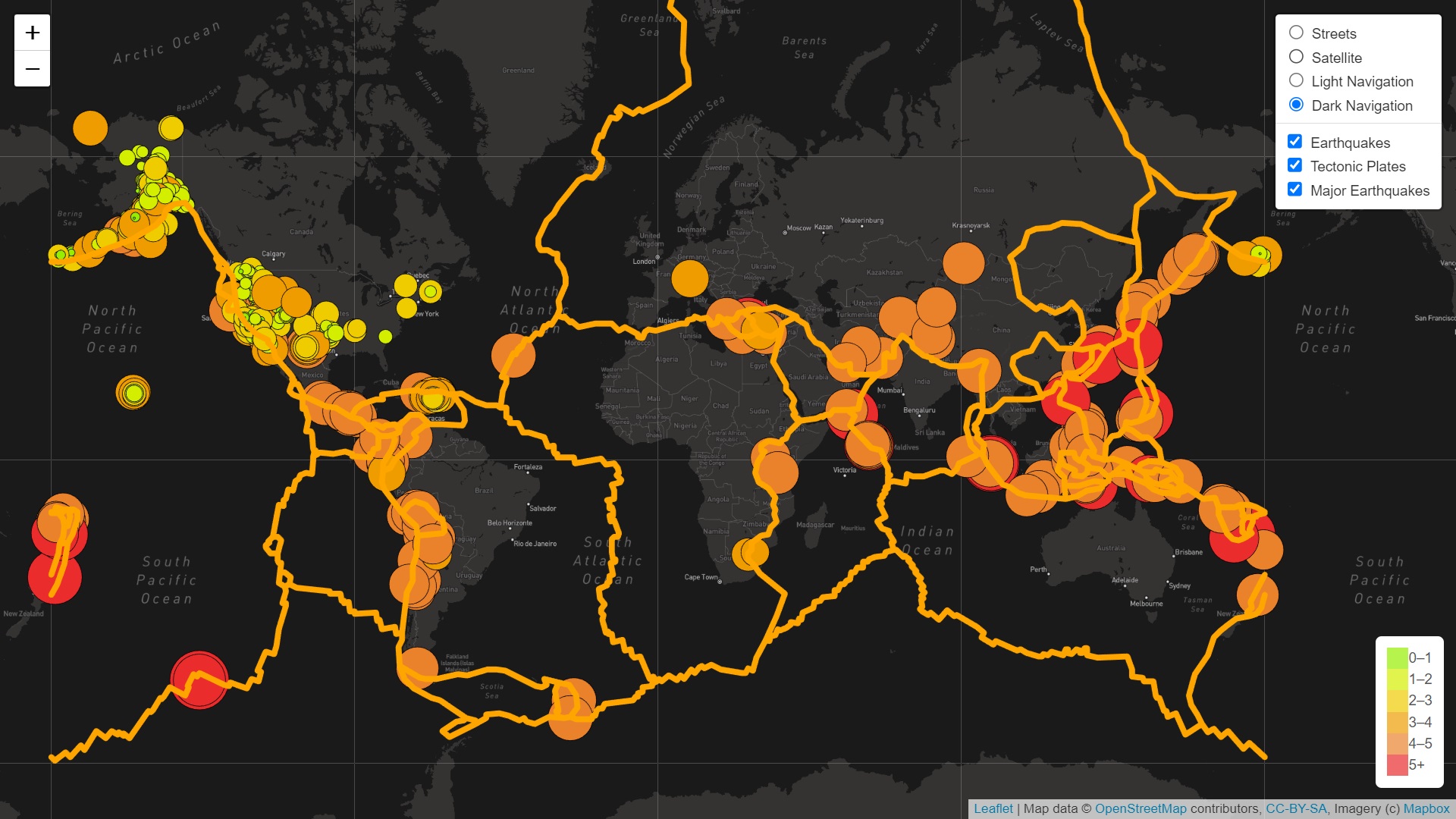Open the OpenStreetMap link

1141,809
